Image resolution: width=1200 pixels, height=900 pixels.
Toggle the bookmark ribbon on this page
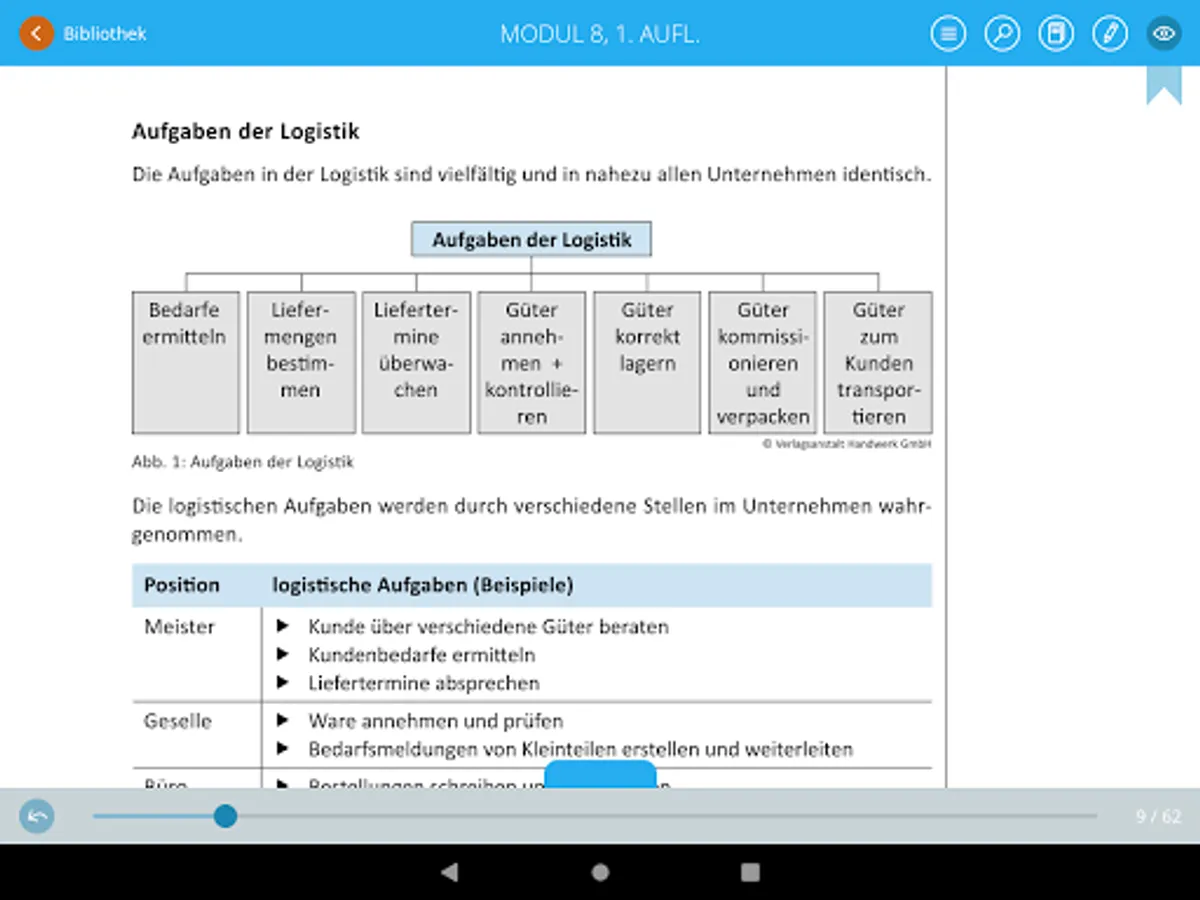click(1163, 85)
